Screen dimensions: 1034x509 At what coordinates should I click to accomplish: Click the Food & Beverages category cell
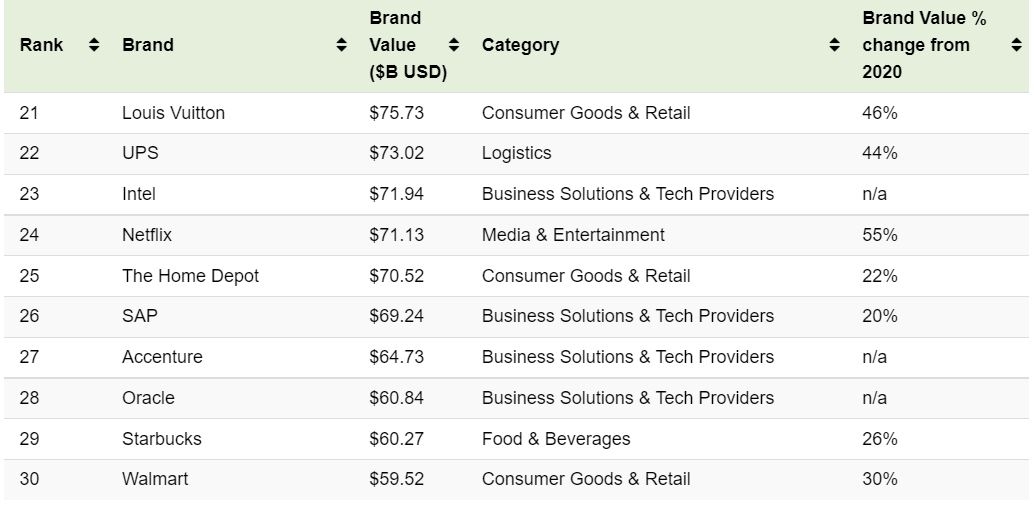[556, 439]
